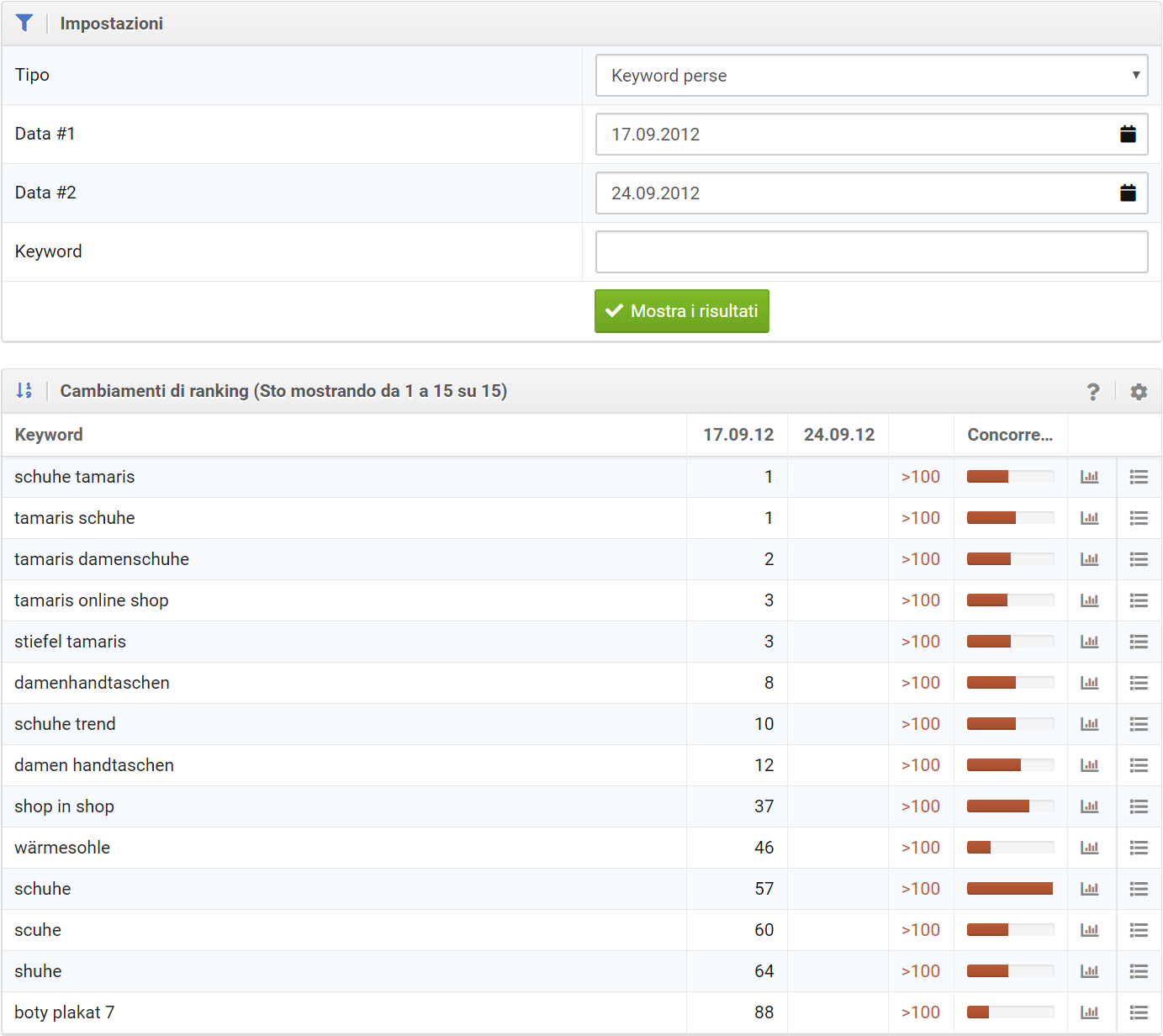Sort by the Keyword column header
Image resolution: width=1163 pixels, height=1036 pixels.
click(49, 435)
